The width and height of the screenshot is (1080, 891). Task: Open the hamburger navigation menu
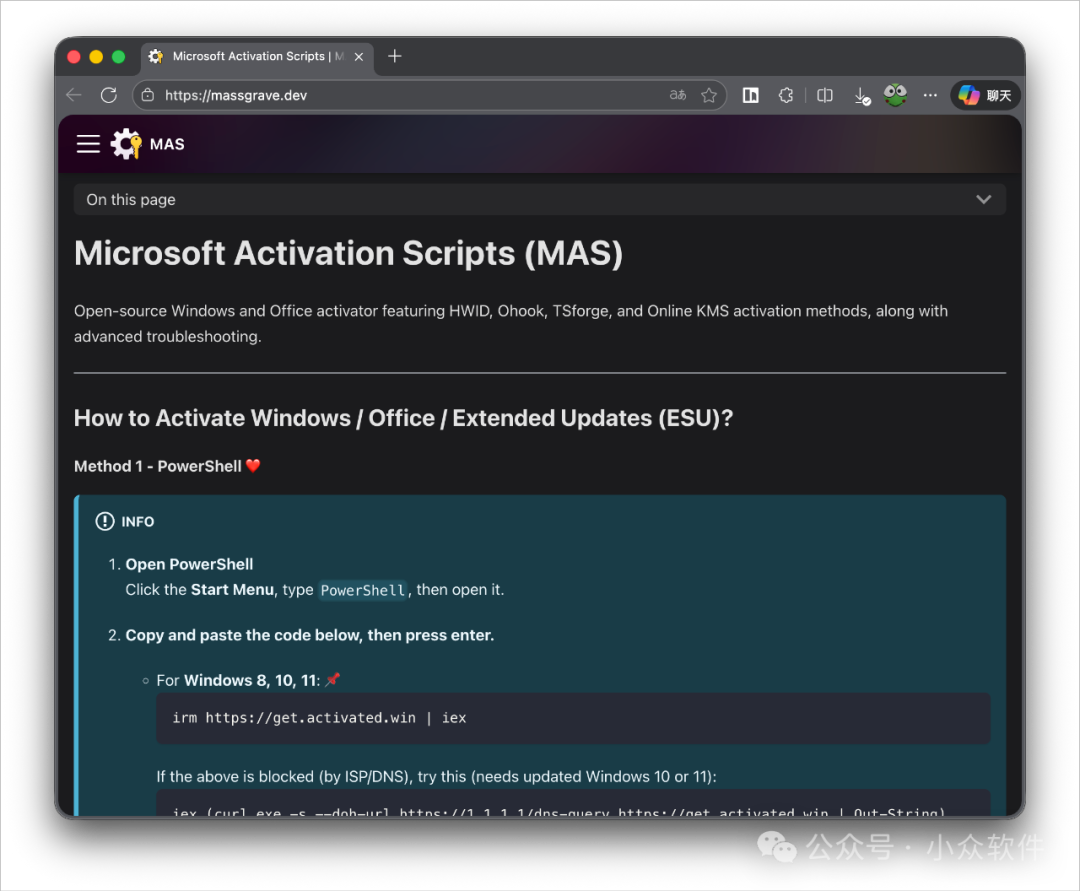(88, 144)
